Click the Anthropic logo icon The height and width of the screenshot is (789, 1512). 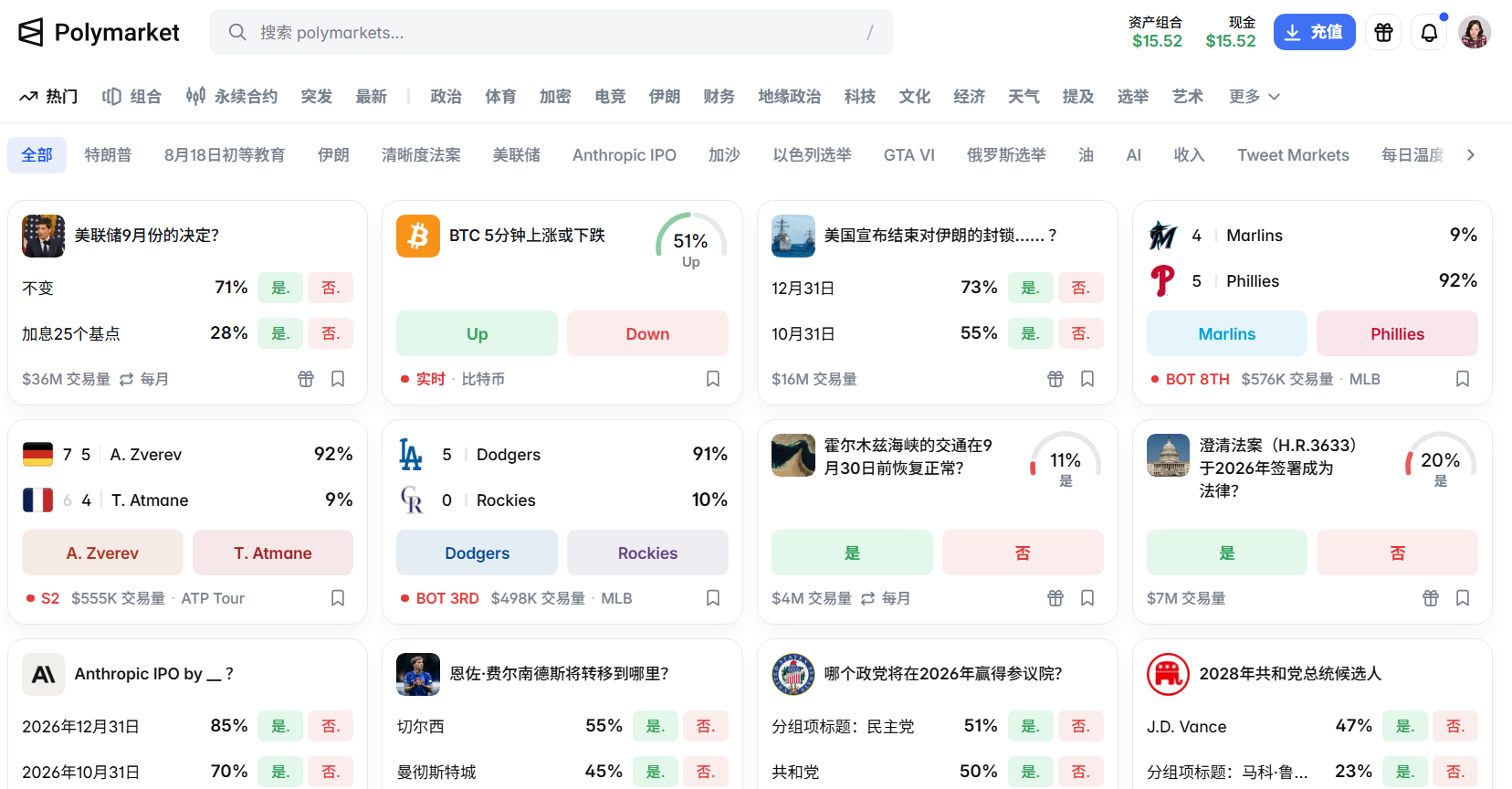click(x=43, y=674)
